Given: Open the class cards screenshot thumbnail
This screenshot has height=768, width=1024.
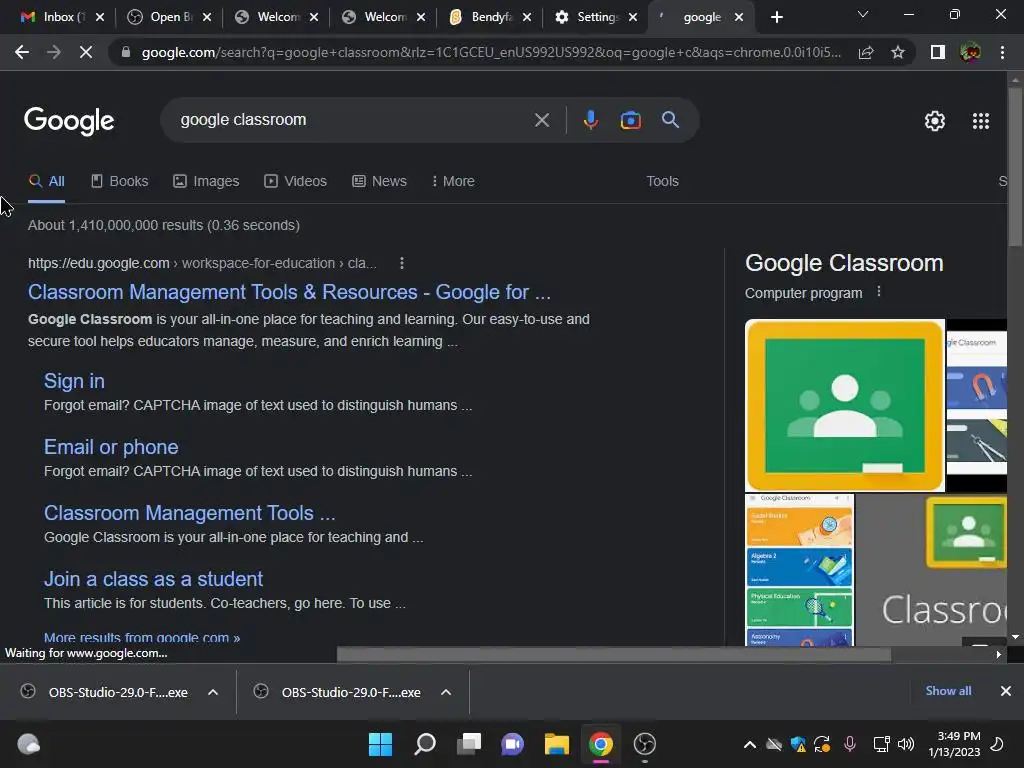Looking at the screenshot, I should click(x=799, y=570).
